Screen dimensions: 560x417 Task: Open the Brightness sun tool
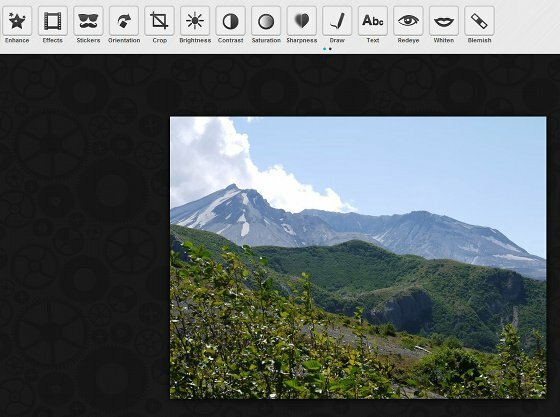(x=195, y=21)
